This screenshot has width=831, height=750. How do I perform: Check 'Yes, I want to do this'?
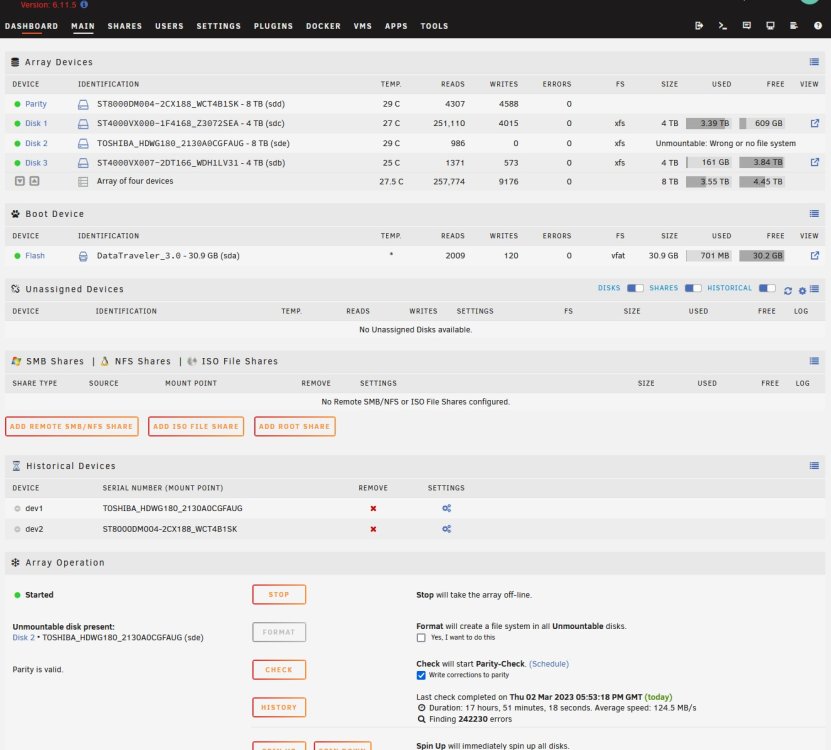point(421,638)
